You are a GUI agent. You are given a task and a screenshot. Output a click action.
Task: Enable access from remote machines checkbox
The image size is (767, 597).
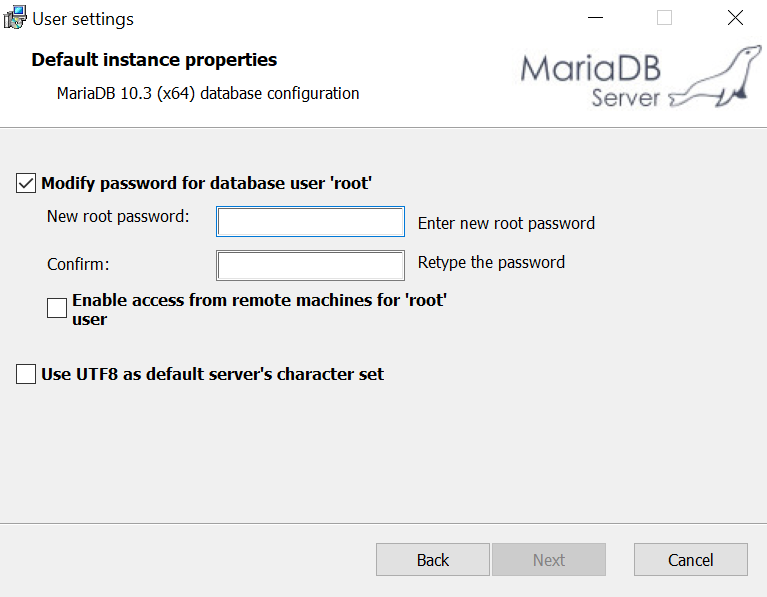click(x=57, y=308)
